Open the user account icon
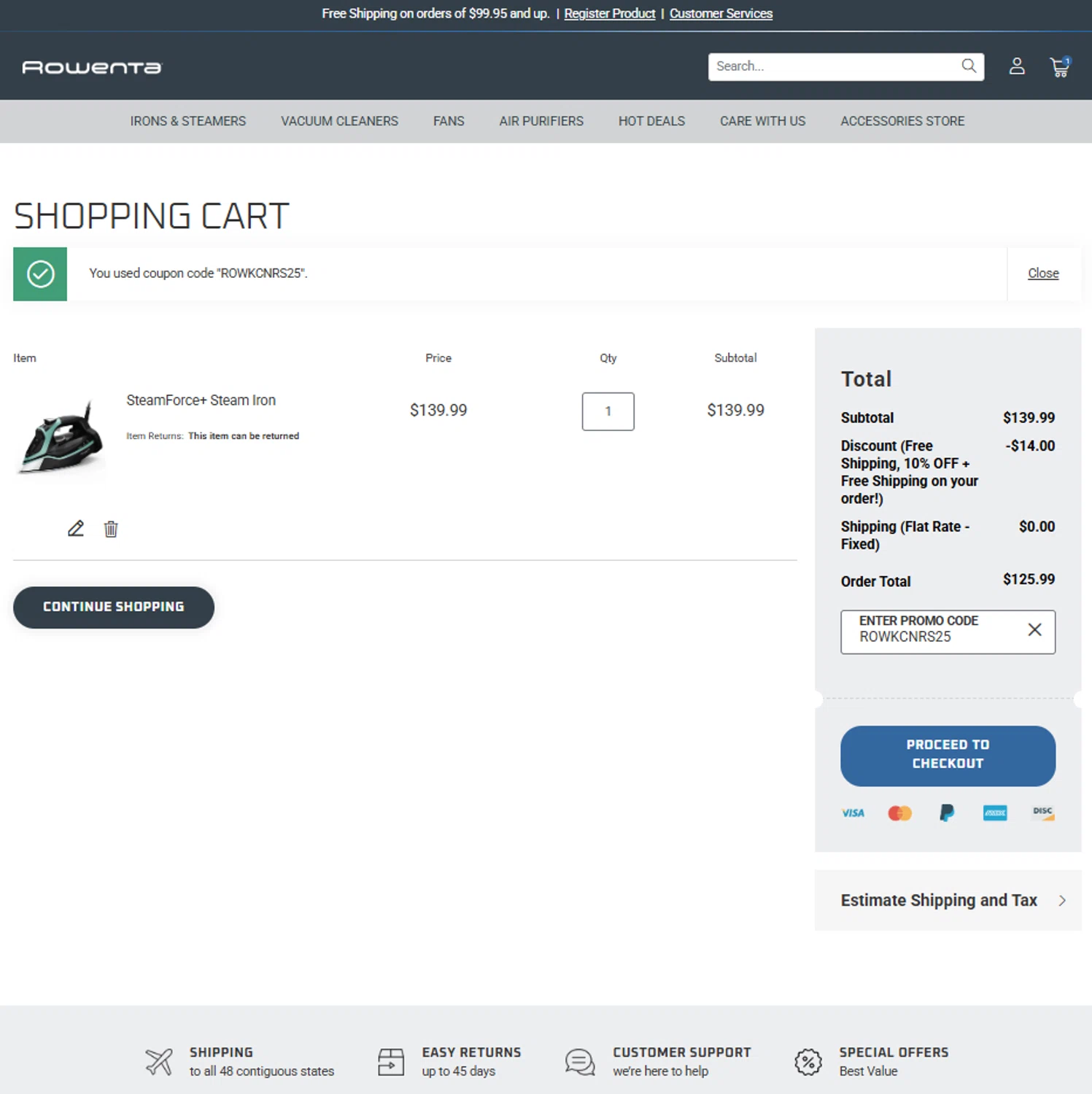The image size is (1092, 1094). (x=1017, y=66)
